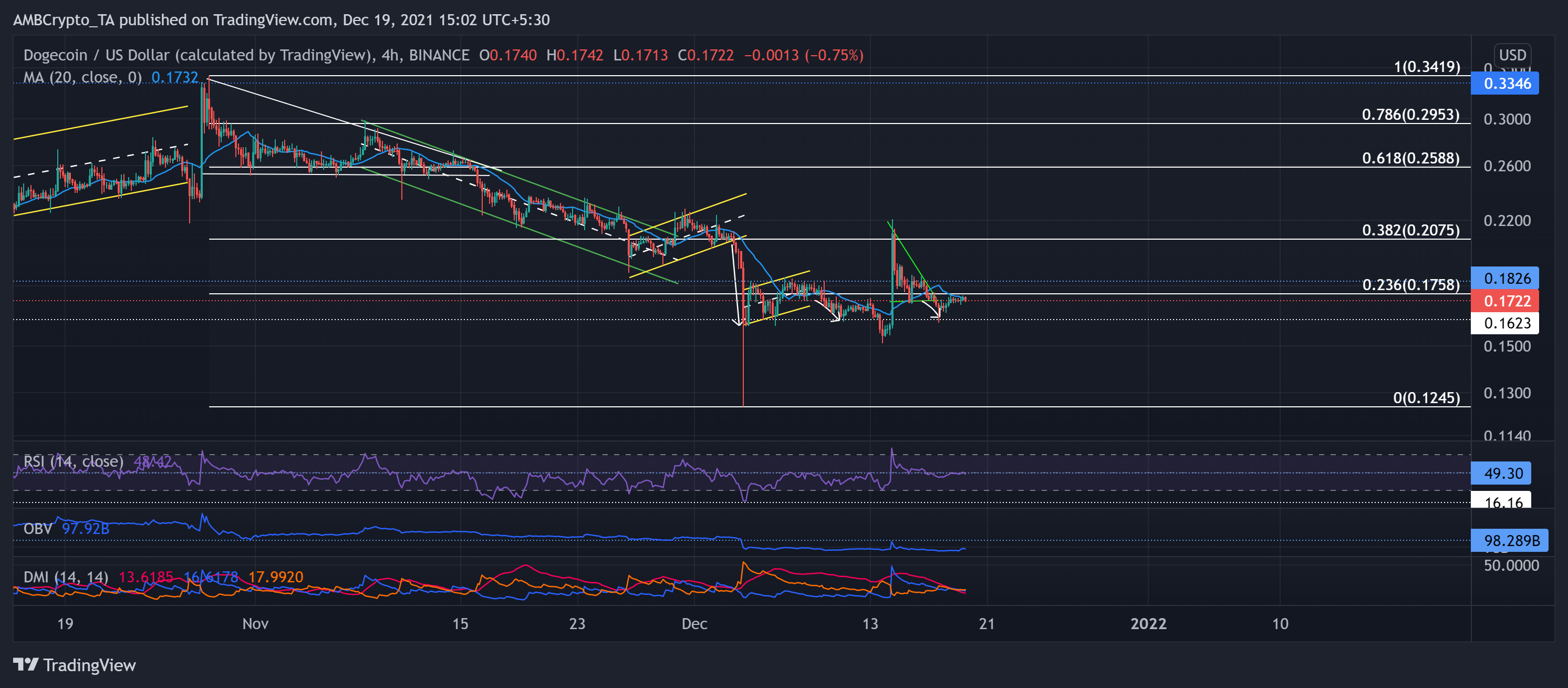Click the RSI (14, close) indicator label

point(73,461)
